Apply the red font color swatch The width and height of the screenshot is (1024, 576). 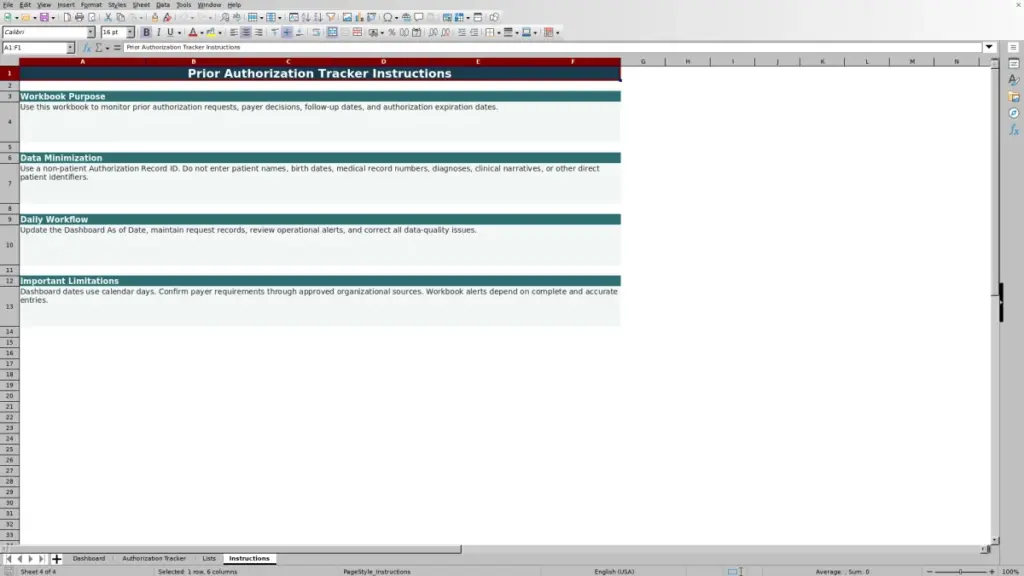[193, 33]
